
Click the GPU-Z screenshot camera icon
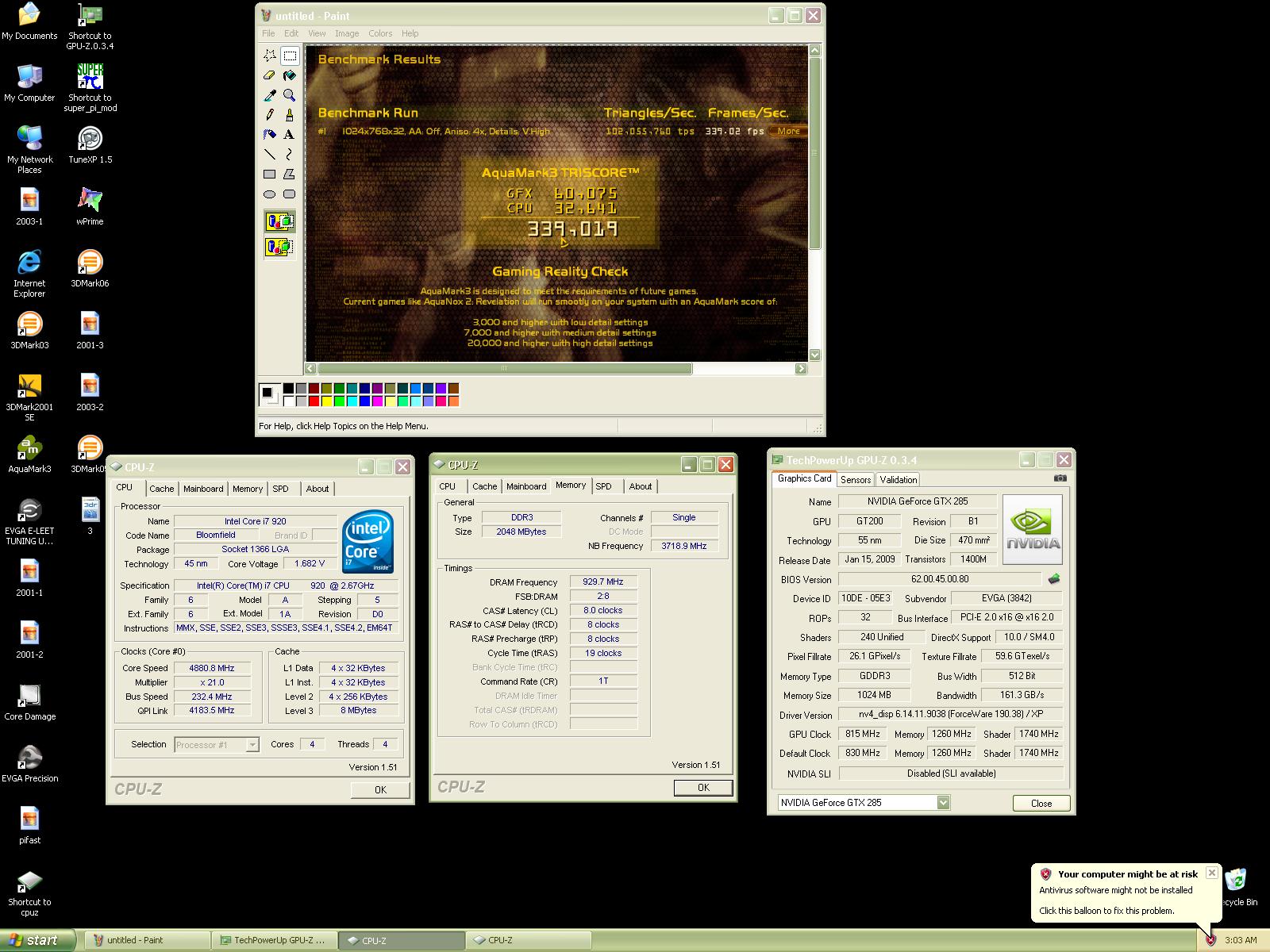point(1060,478)
